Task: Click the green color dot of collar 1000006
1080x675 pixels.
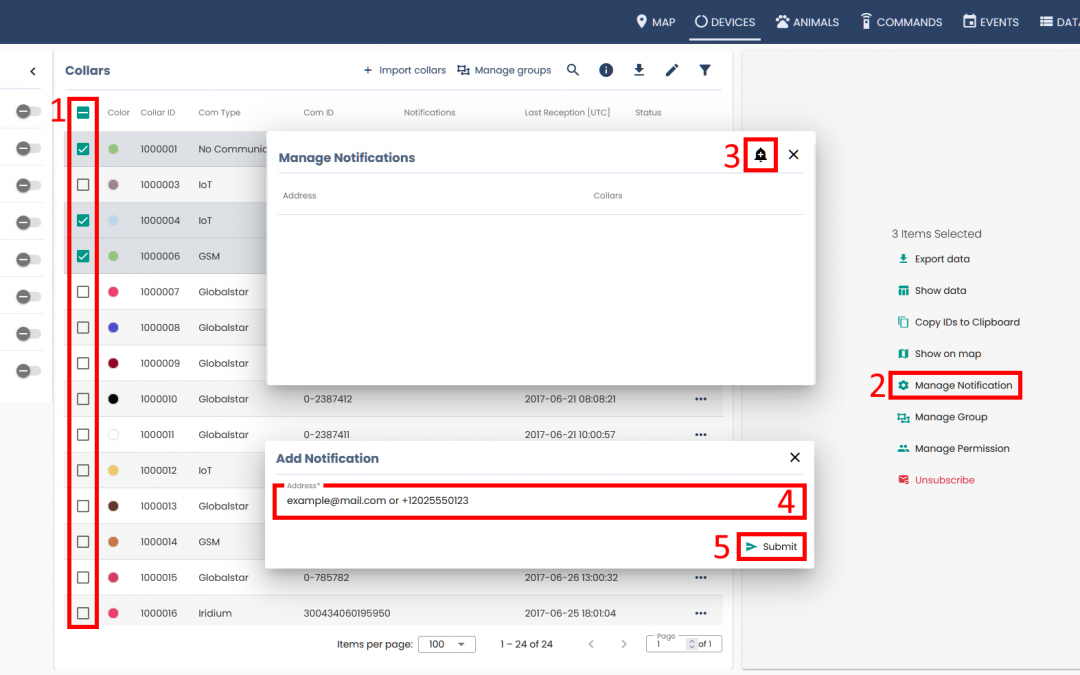Action: (114, 256)
